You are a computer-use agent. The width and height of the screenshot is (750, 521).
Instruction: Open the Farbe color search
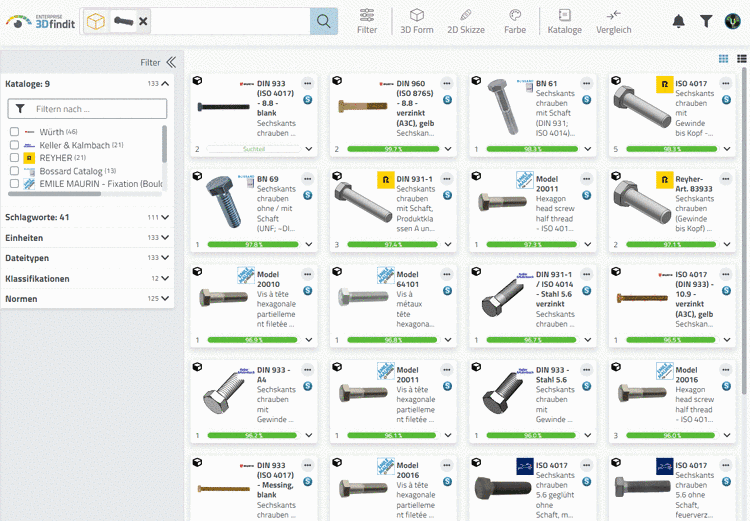click(x=515, y=22)
